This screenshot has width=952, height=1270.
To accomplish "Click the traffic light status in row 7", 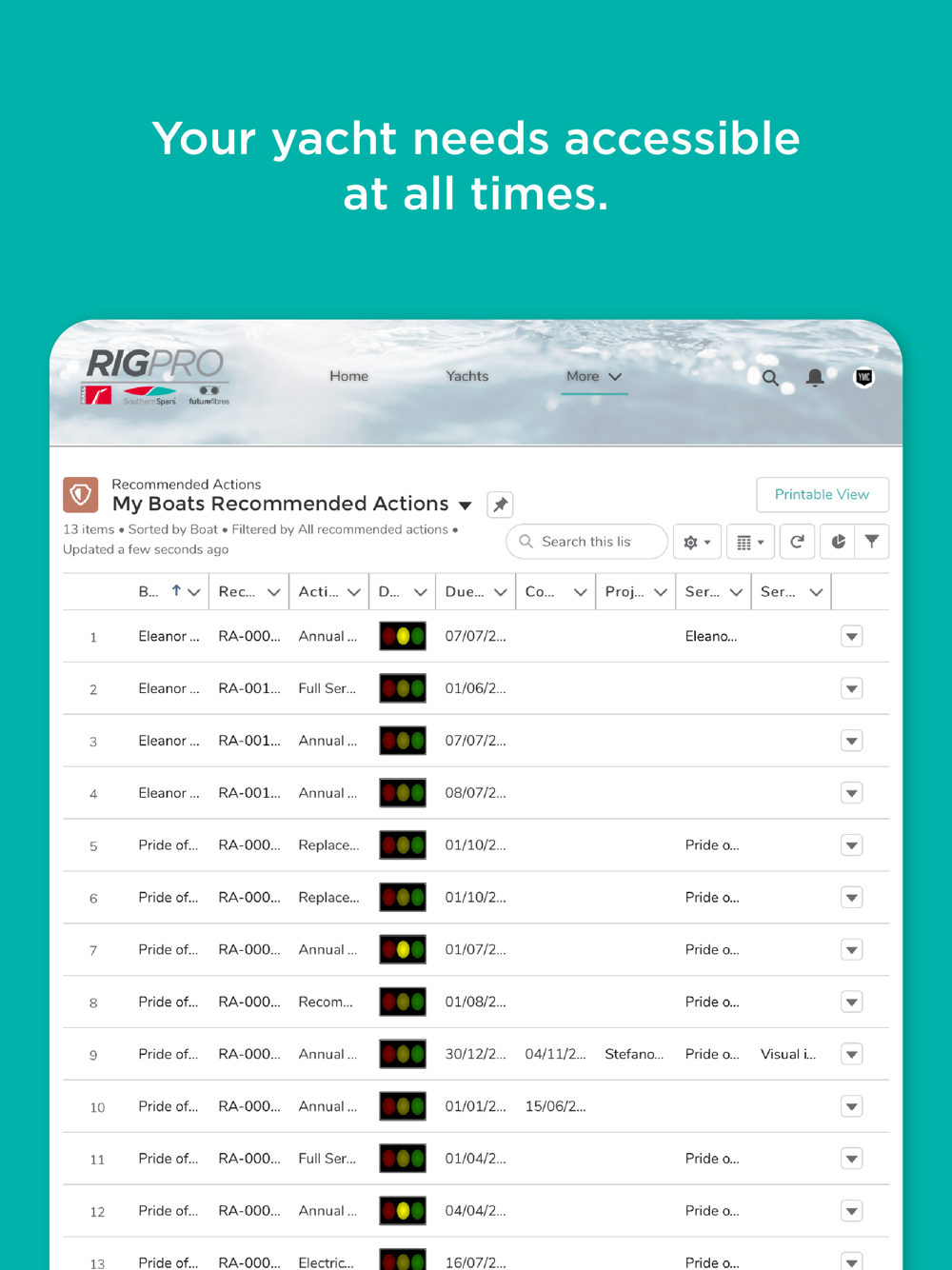I will 403,949.
